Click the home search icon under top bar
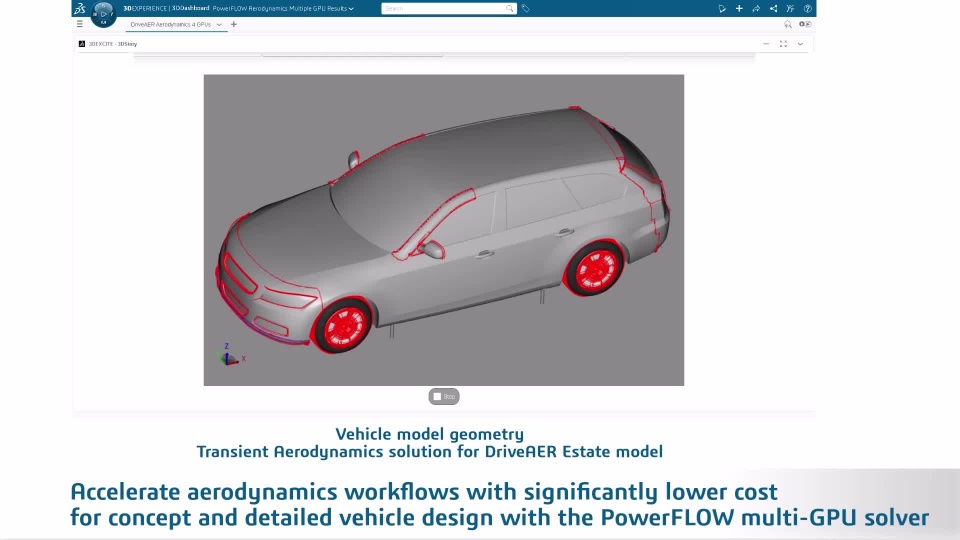 (x=788, y=24)
